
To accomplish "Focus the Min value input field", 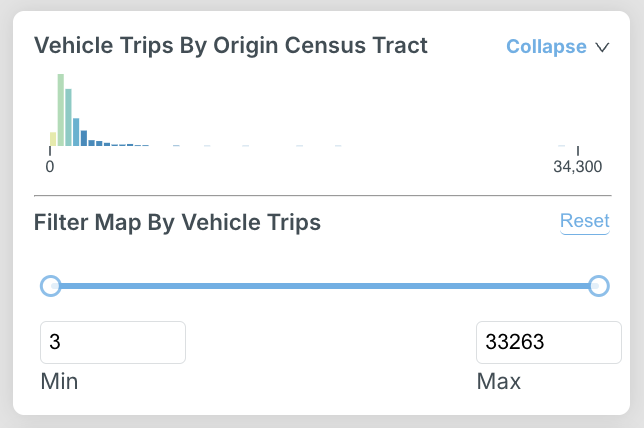I will 112,342.
